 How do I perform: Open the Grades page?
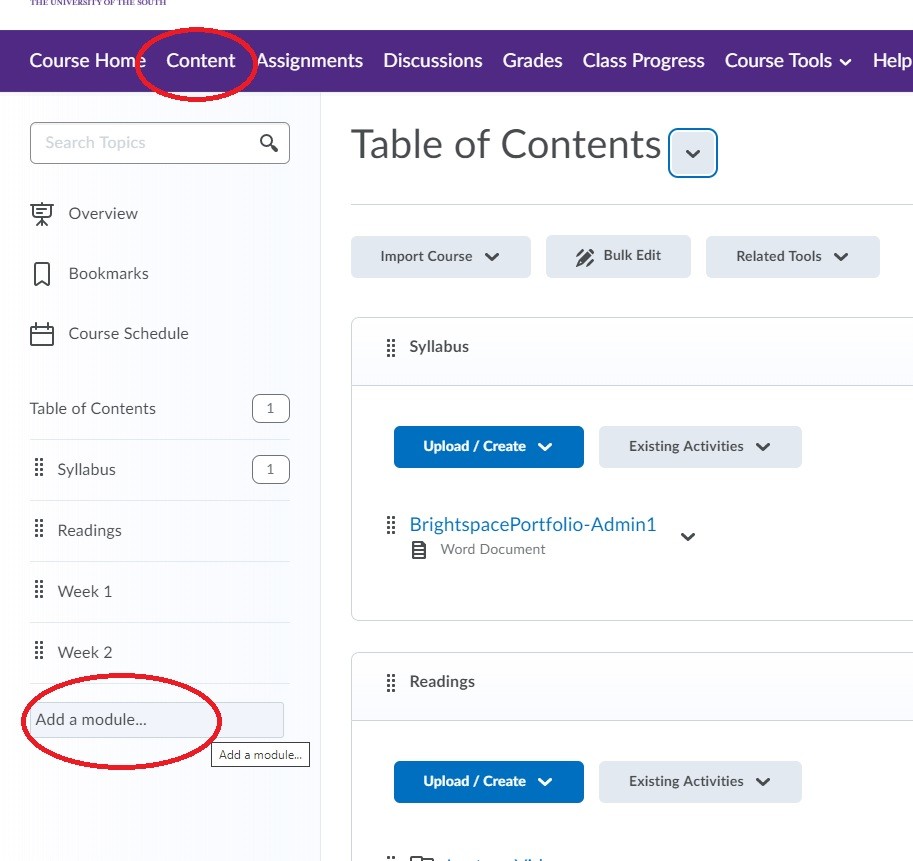pyautogui.click(x=532, y=61)
